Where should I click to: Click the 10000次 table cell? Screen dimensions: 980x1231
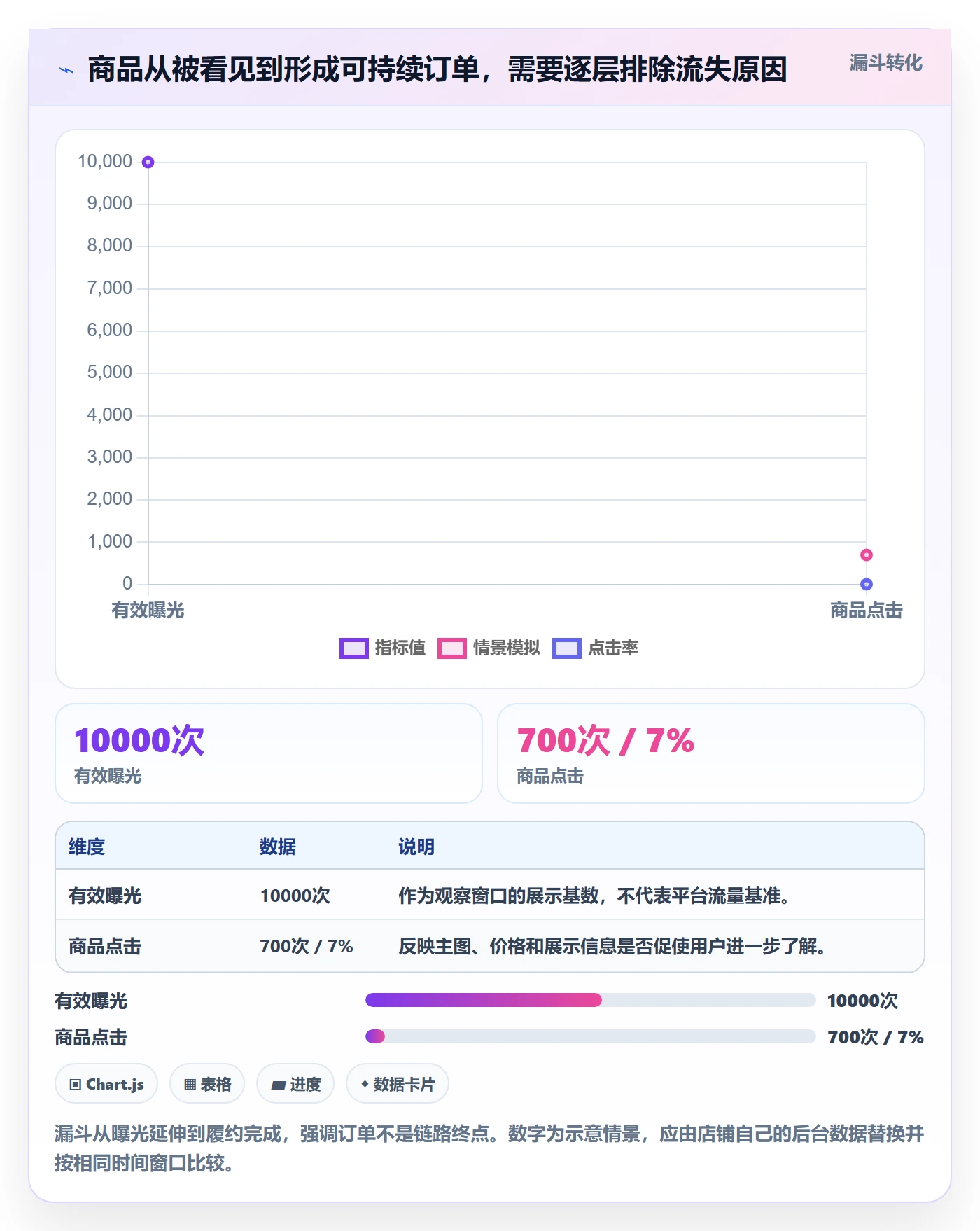coord(295,896)
